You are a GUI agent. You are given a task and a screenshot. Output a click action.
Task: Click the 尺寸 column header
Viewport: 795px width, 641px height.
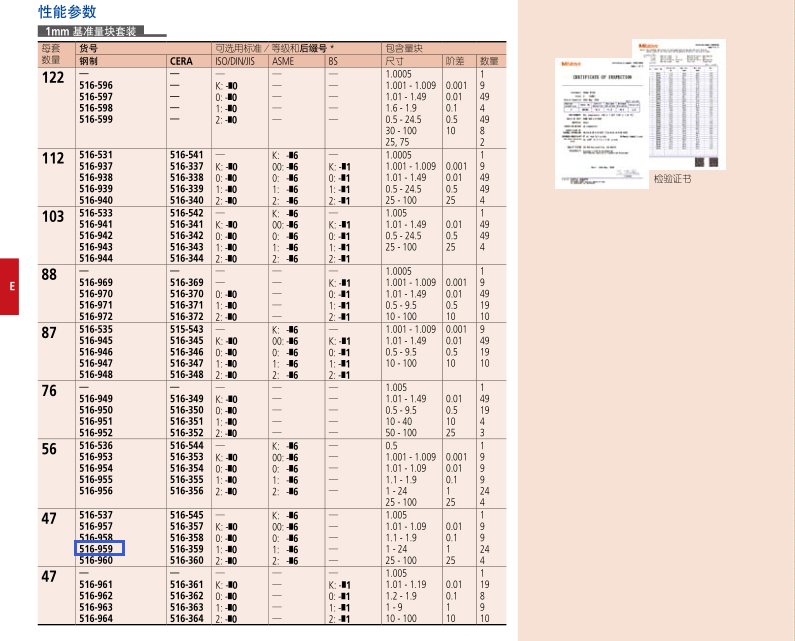coord(394,61)
